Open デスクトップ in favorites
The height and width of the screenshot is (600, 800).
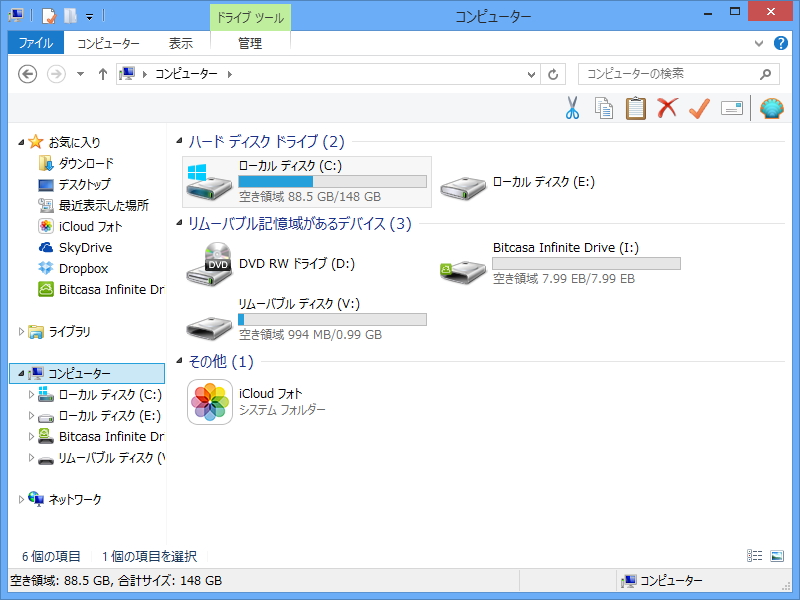tap(74, 184)
